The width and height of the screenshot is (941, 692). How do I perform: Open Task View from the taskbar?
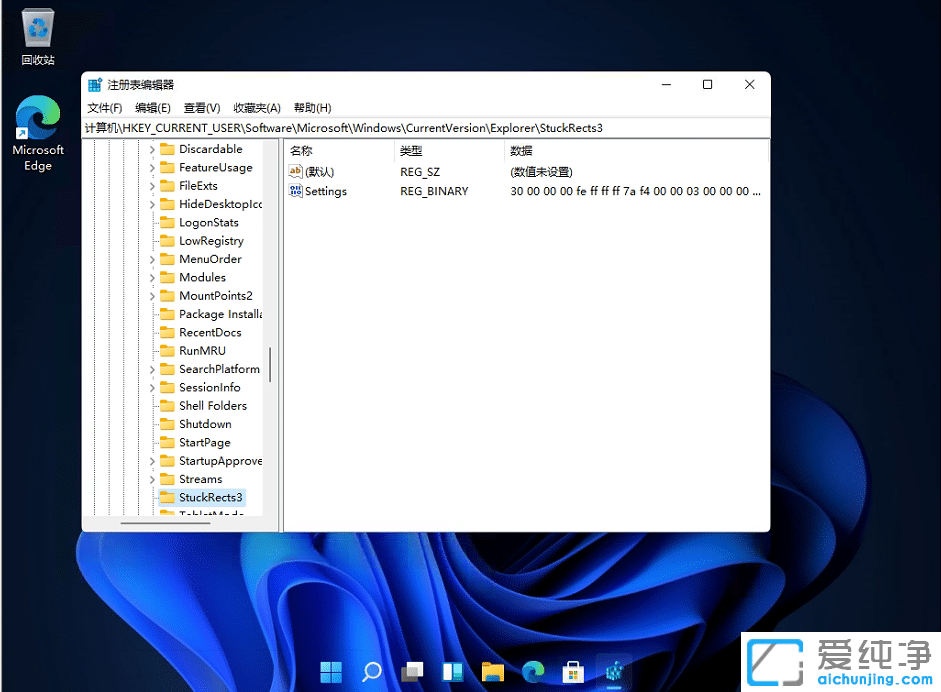pyautogui.click(x=411, y=671)
